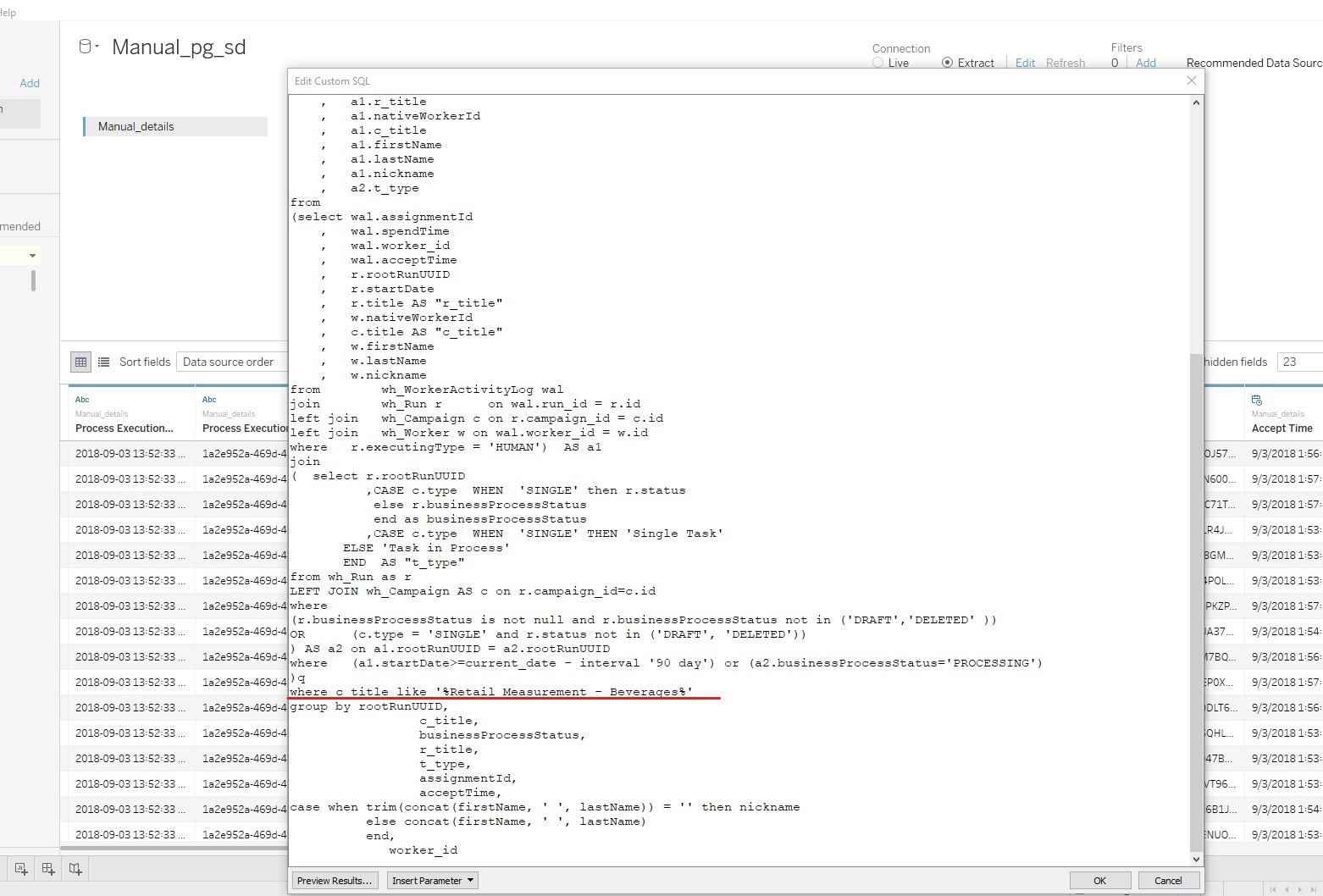
Task: Click the Recommended Data Sources label
Action: pos(1254,63)
